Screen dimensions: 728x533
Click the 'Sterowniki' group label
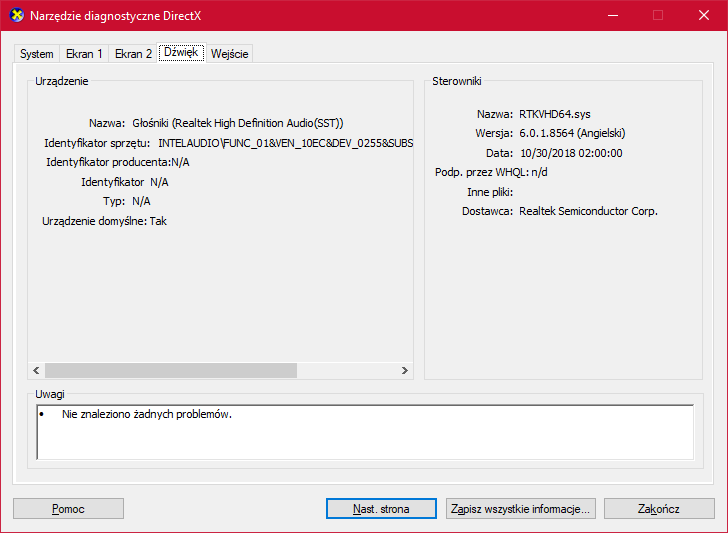(x=457, y=81)
